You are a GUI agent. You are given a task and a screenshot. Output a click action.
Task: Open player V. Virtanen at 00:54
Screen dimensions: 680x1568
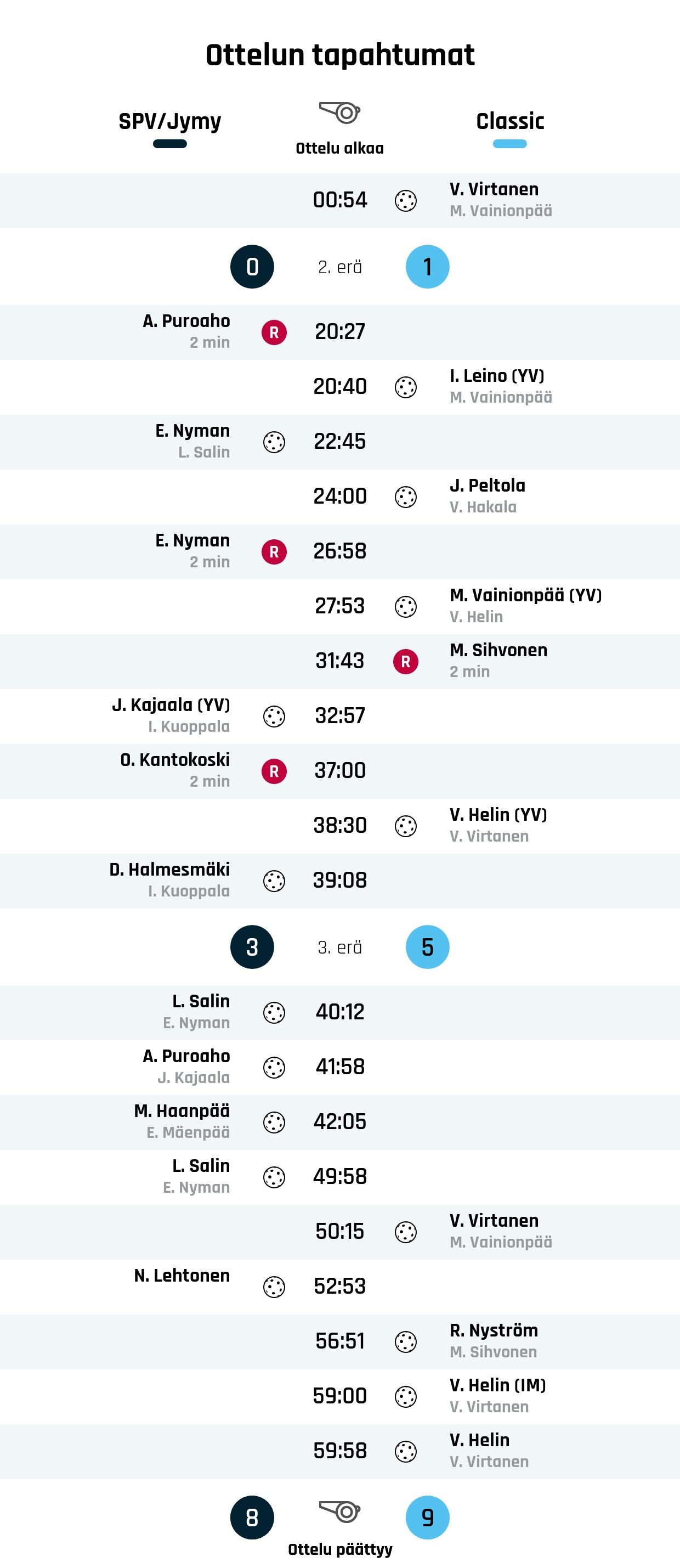point(494,189)
